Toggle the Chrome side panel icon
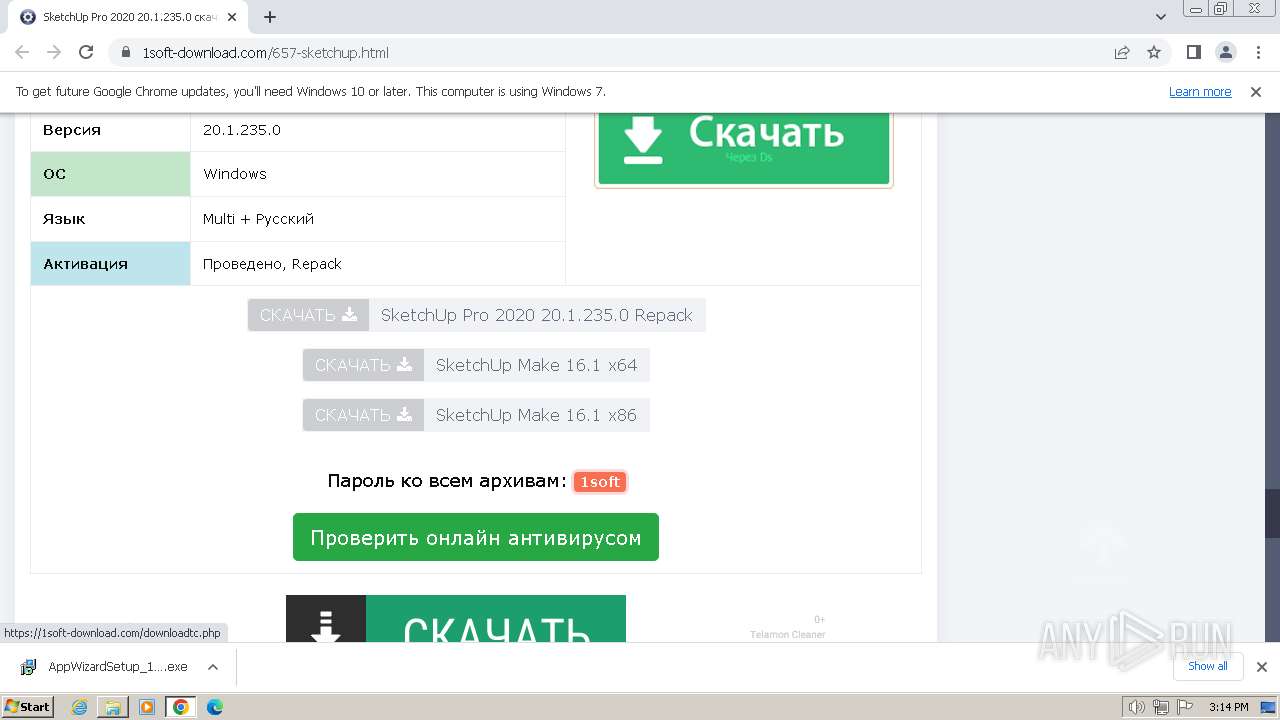This screenshot has width=1280, height=720. (x=1193, y=53)
